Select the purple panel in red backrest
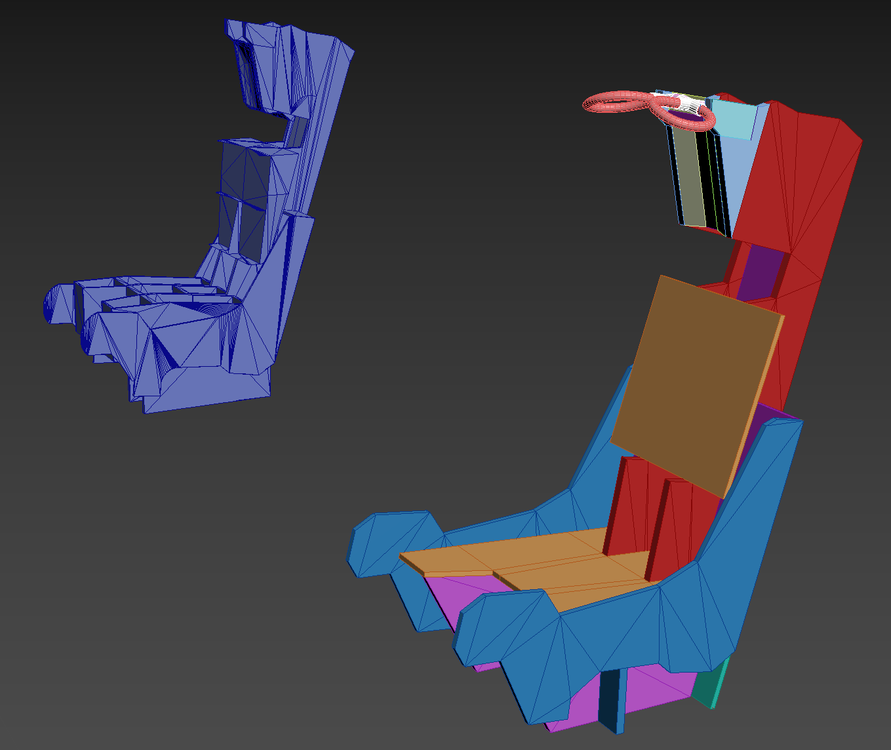 click(760, 274)
